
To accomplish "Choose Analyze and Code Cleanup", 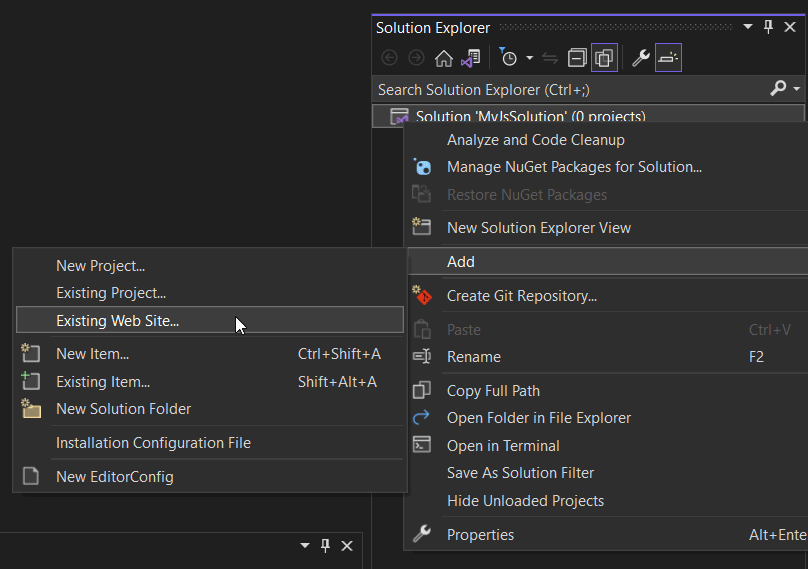I will [535, 140].
